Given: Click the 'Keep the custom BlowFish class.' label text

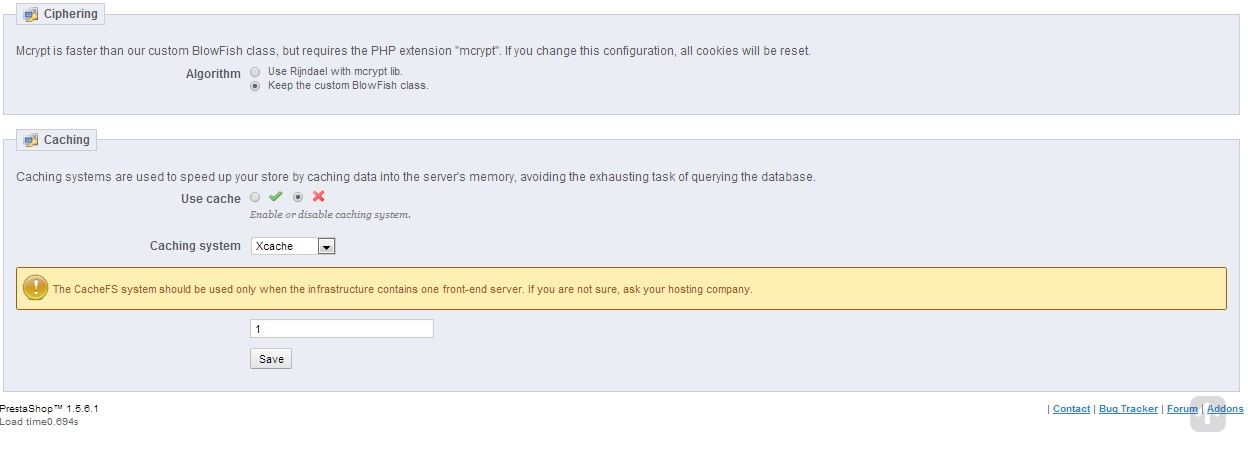Looking at the screenshot, I should tap(348, 86).
